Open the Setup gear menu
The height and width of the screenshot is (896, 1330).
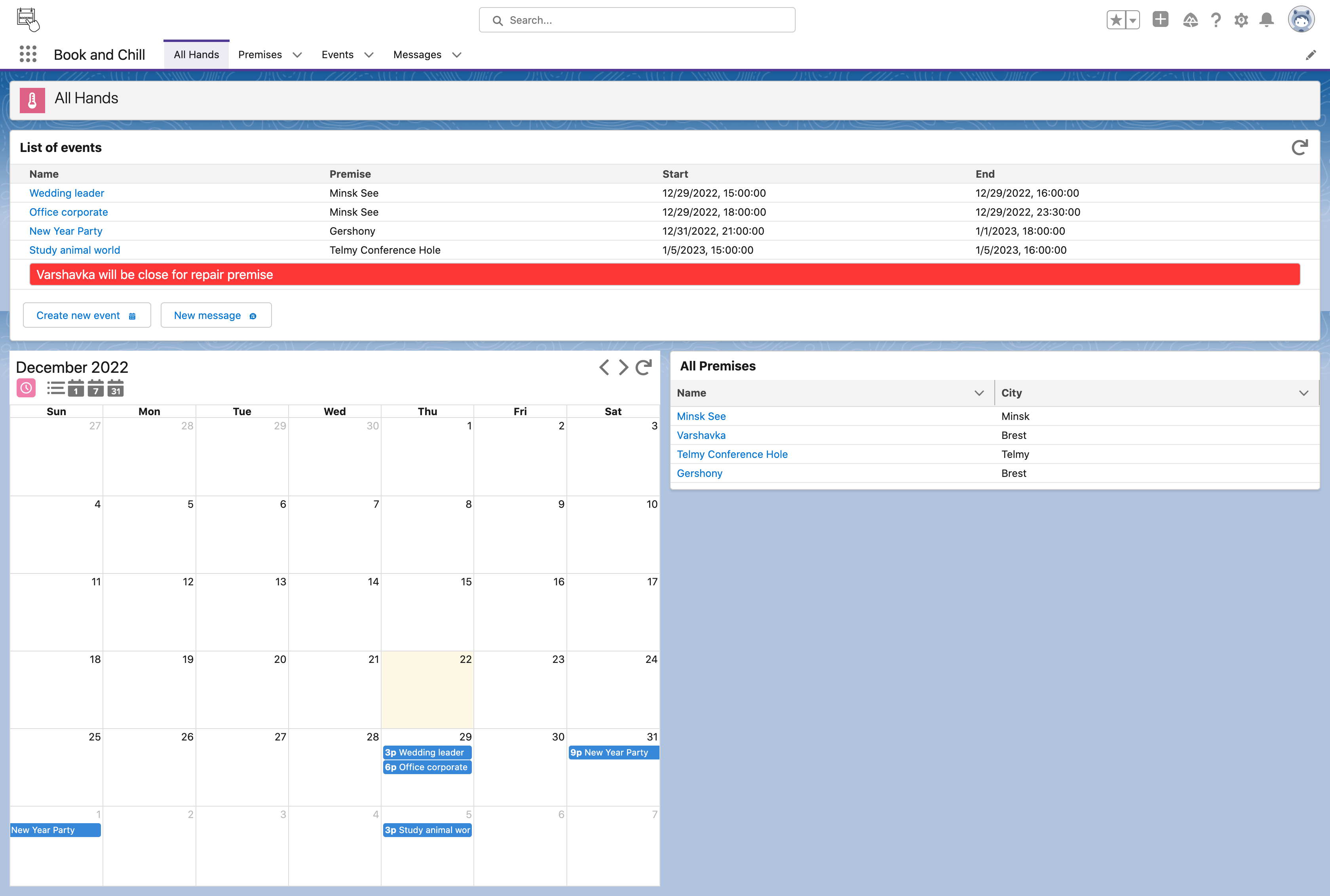click(1241, 20)
